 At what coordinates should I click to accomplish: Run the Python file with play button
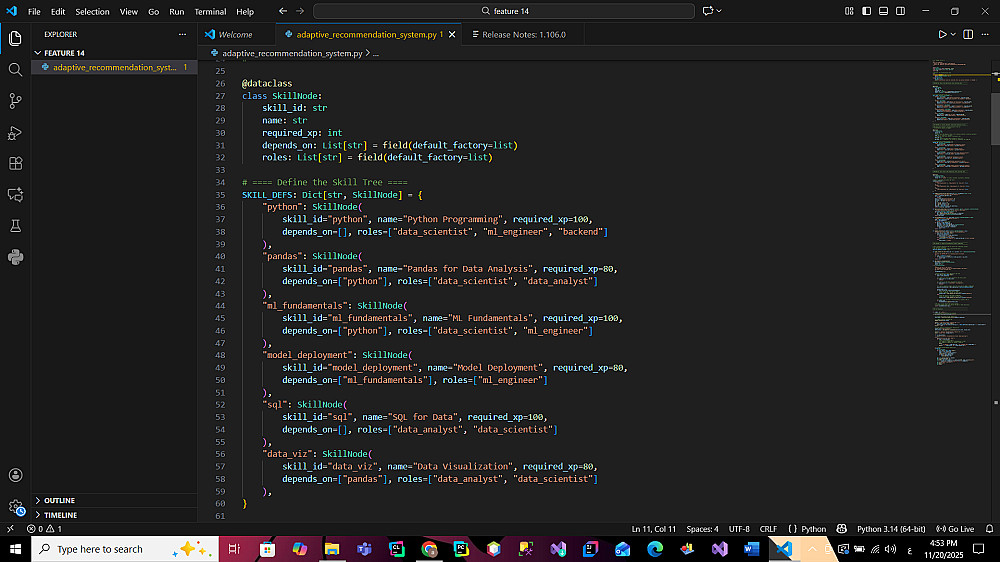tap(942, 34)
